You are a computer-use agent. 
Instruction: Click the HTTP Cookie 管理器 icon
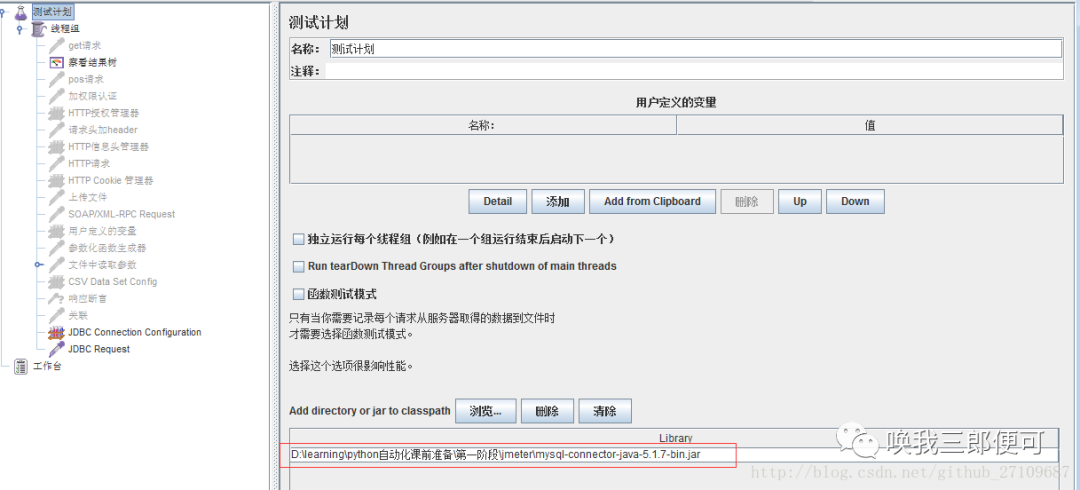[x=56, y=181]
